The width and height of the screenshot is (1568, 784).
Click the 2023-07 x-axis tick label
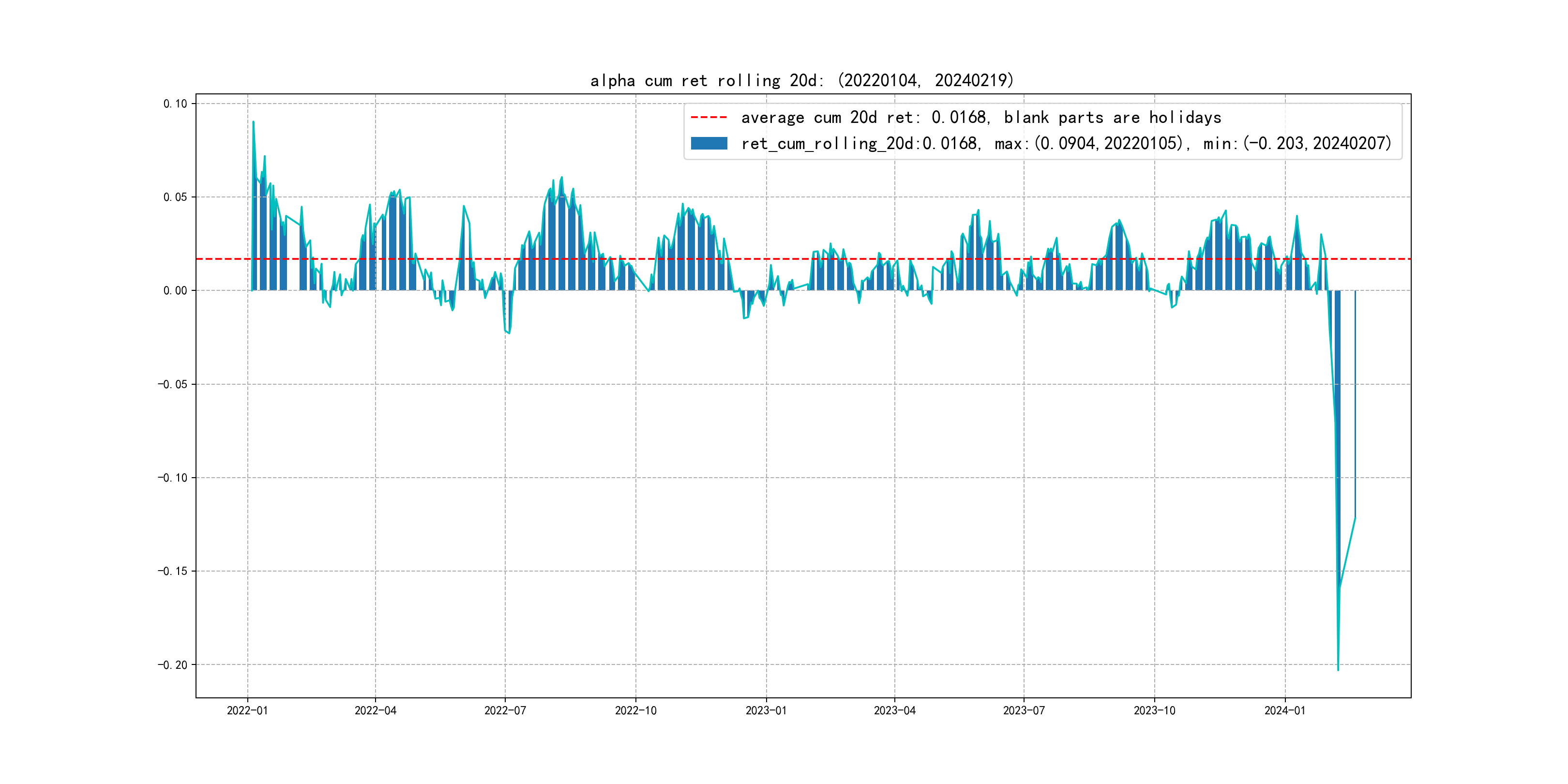(1024, 710)
